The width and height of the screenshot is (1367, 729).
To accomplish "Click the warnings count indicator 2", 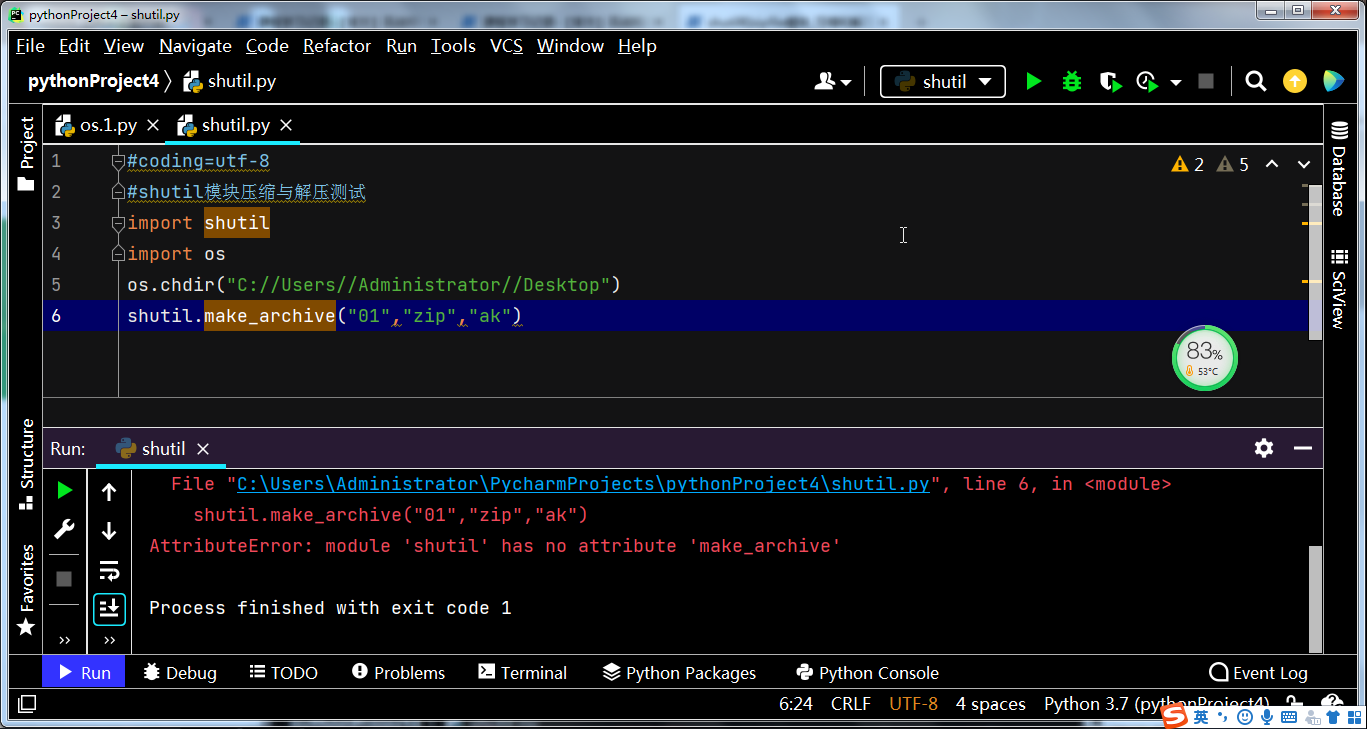I will click(1188, 165).
